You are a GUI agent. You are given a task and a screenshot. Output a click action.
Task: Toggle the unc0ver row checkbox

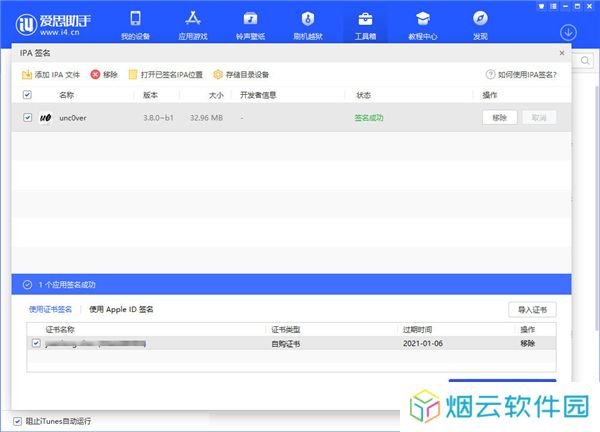click(27, 117)
